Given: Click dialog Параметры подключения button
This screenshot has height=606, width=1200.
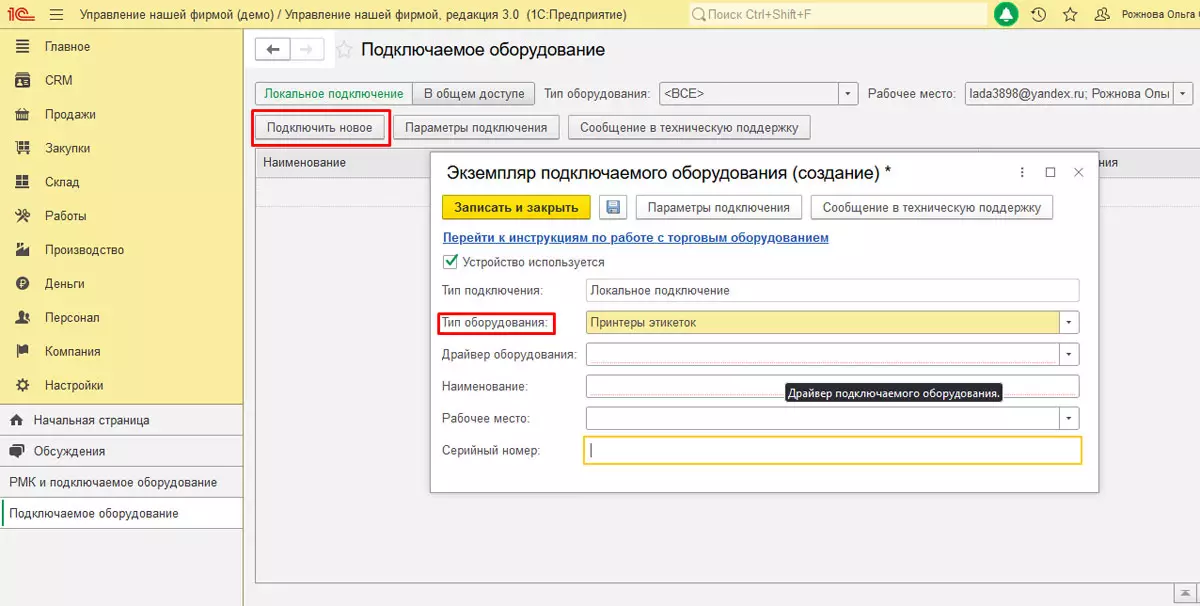Looking at the screenshot, I should tap(719, 207).
